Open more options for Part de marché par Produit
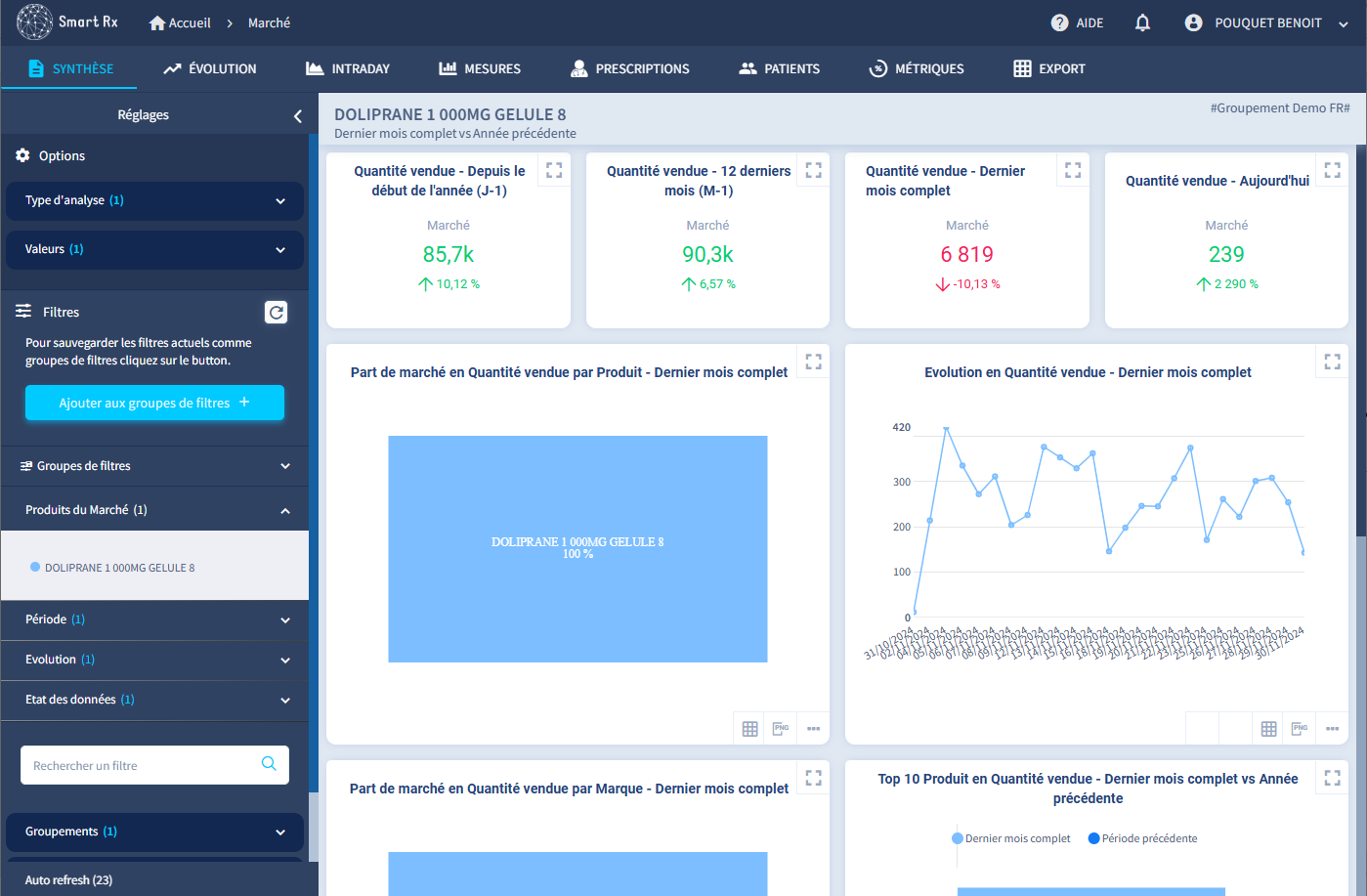Viewport: 1367px width, 896px height. click(x=813, y=729)
